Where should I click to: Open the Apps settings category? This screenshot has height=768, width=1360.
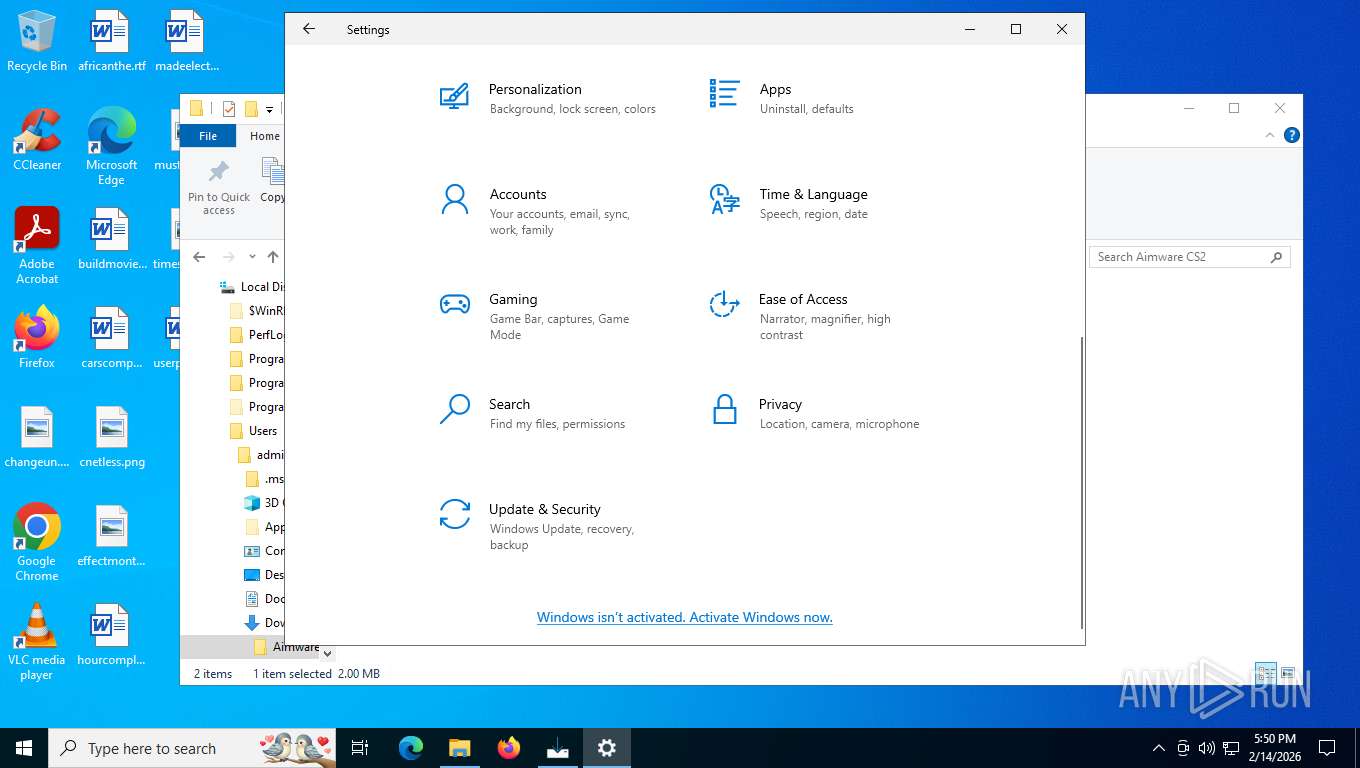click(x=781, y=98)
